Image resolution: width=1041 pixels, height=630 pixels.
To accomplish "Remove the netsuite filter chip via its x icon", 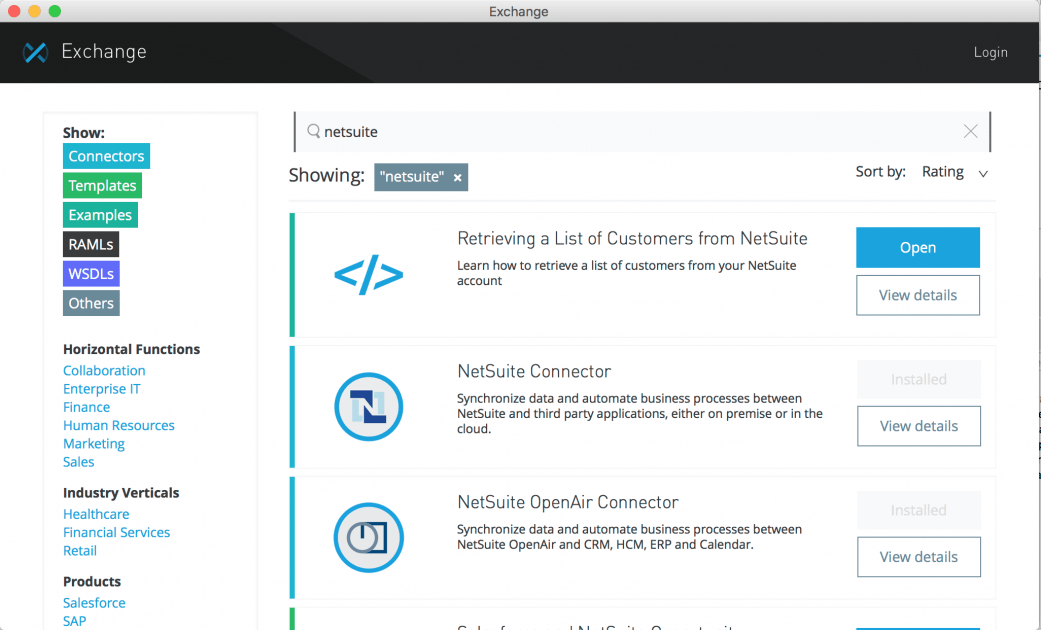I will (x=457, y=177).
